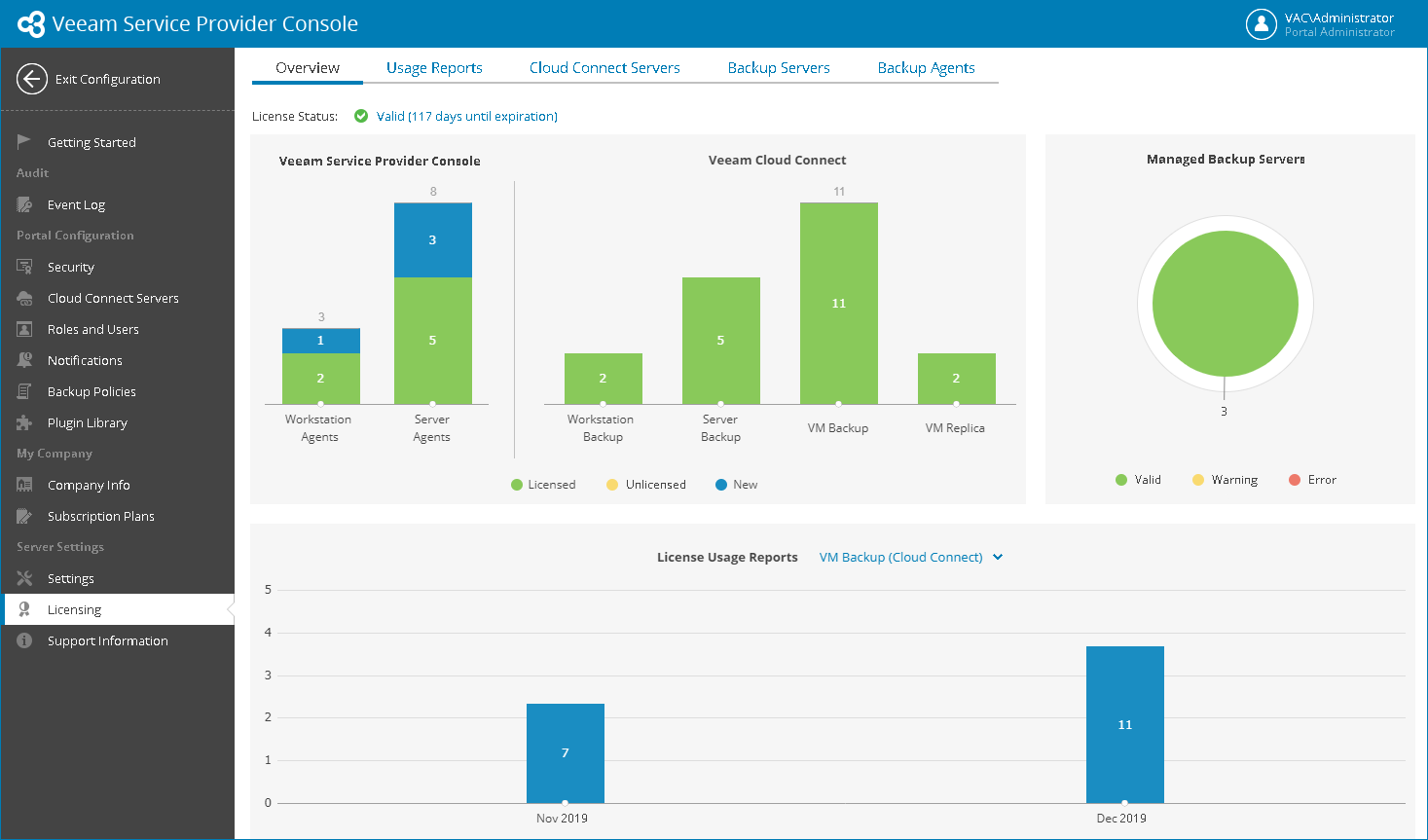Click the green Licensed segment of Server Agents

432,341
